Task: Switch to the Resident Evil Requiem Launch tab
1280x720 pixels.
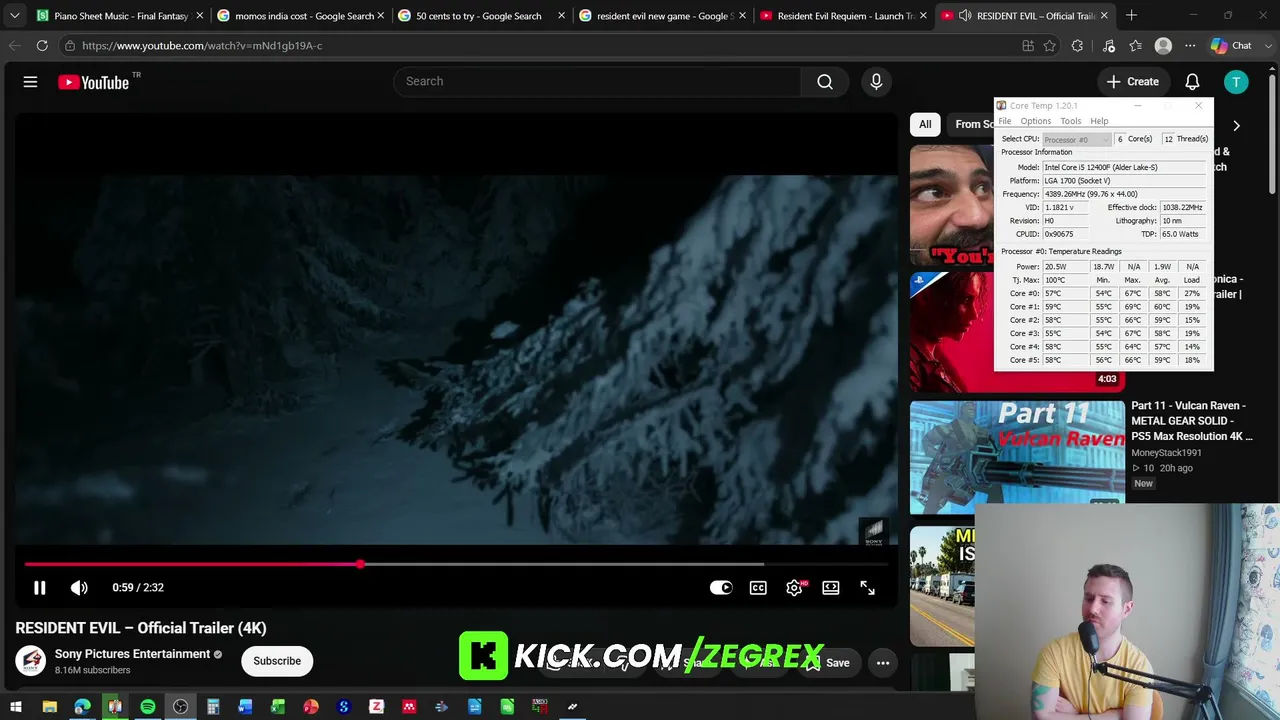Action: (843, 16)
